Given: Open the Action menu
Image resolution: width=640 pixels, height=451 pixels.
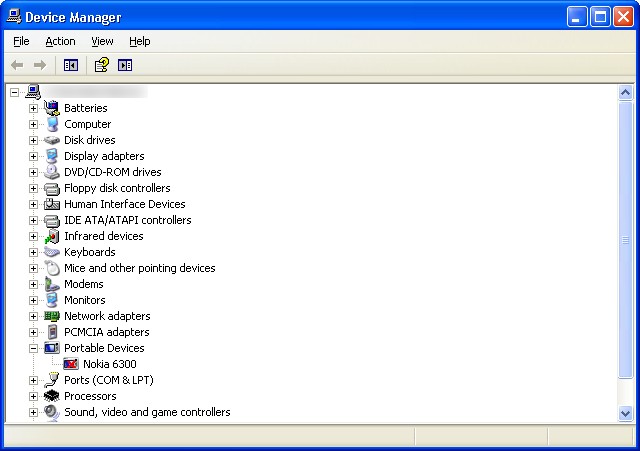Looking at the screenshot, I should tap(60, 41).
